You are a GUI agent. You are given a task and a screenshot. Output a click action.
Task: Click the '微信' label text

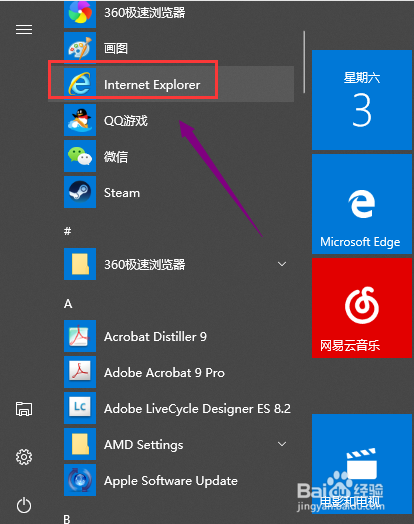(116, 157)
